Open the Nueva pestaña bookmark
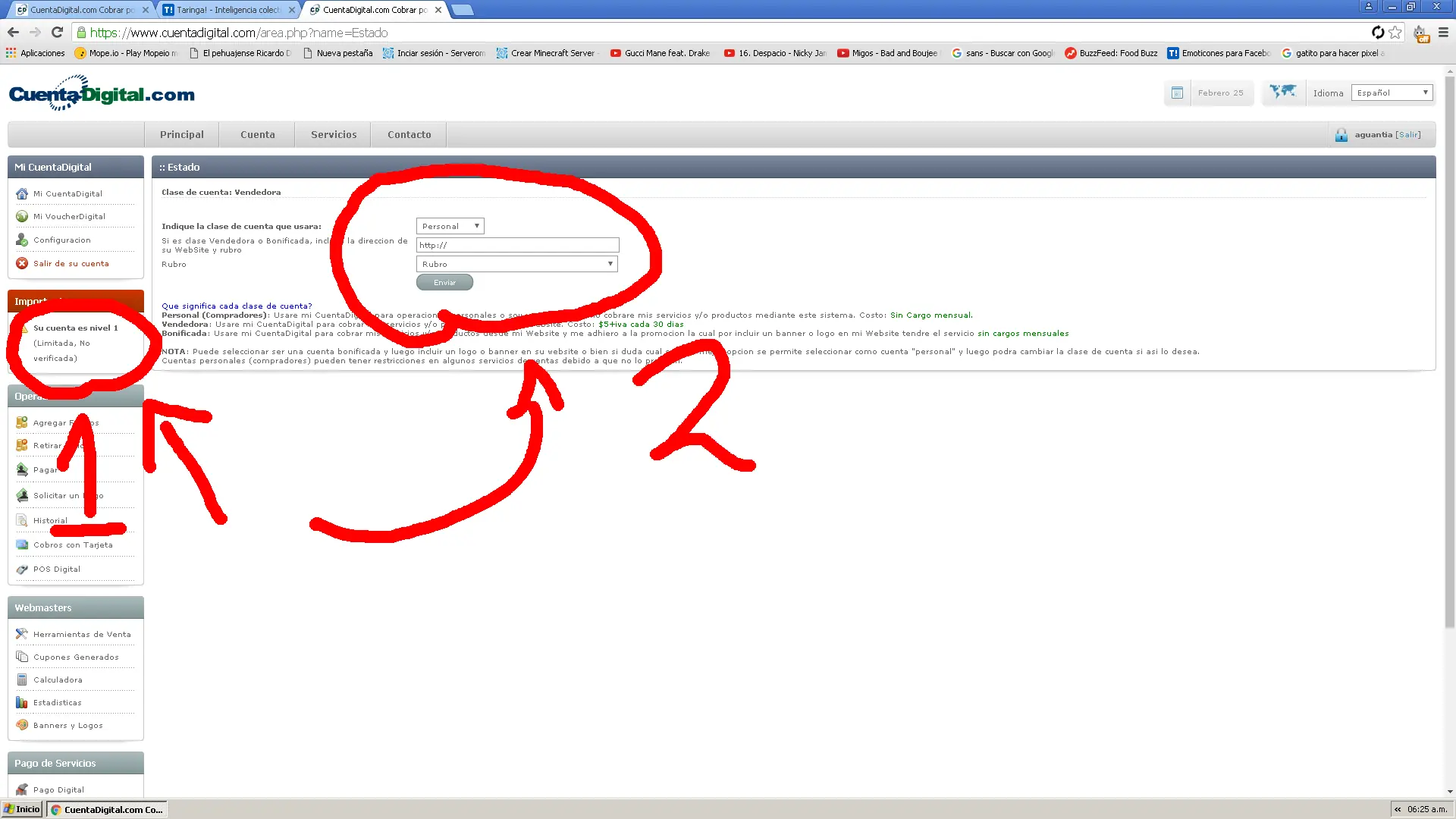This screenshot has height=819, width=1456. 337,53
